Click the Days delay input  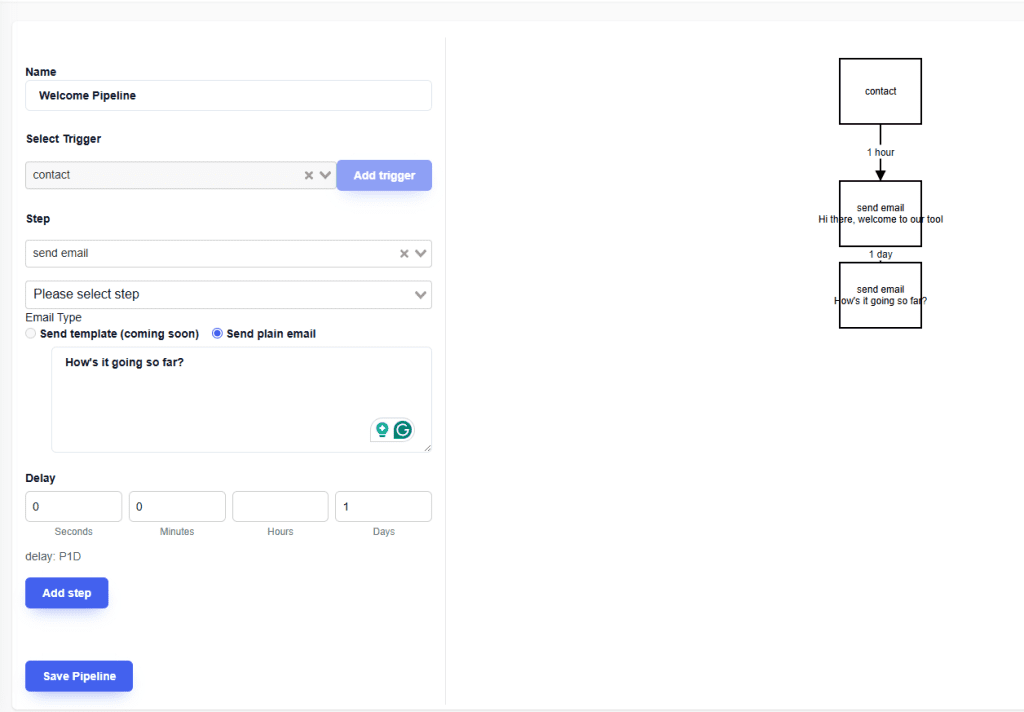point(383,507)
